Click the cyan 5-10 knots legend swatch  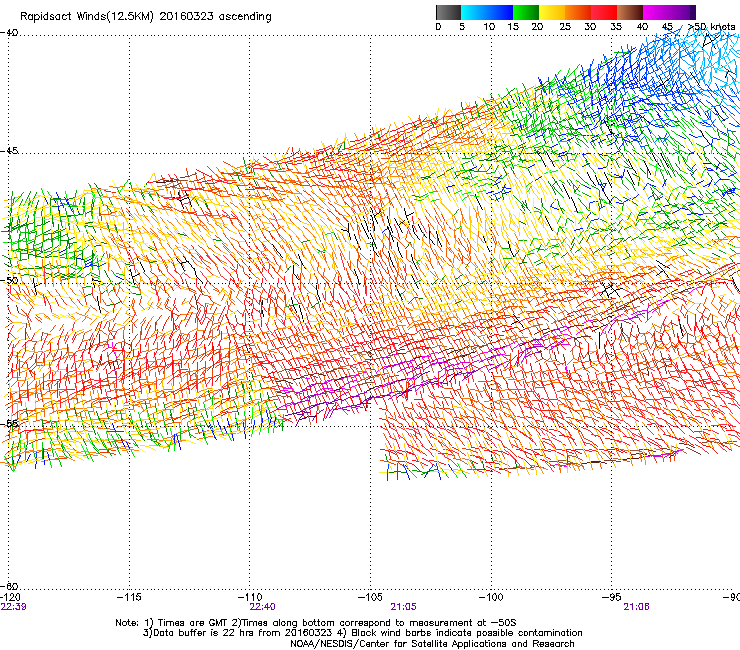tap(474, 12)
